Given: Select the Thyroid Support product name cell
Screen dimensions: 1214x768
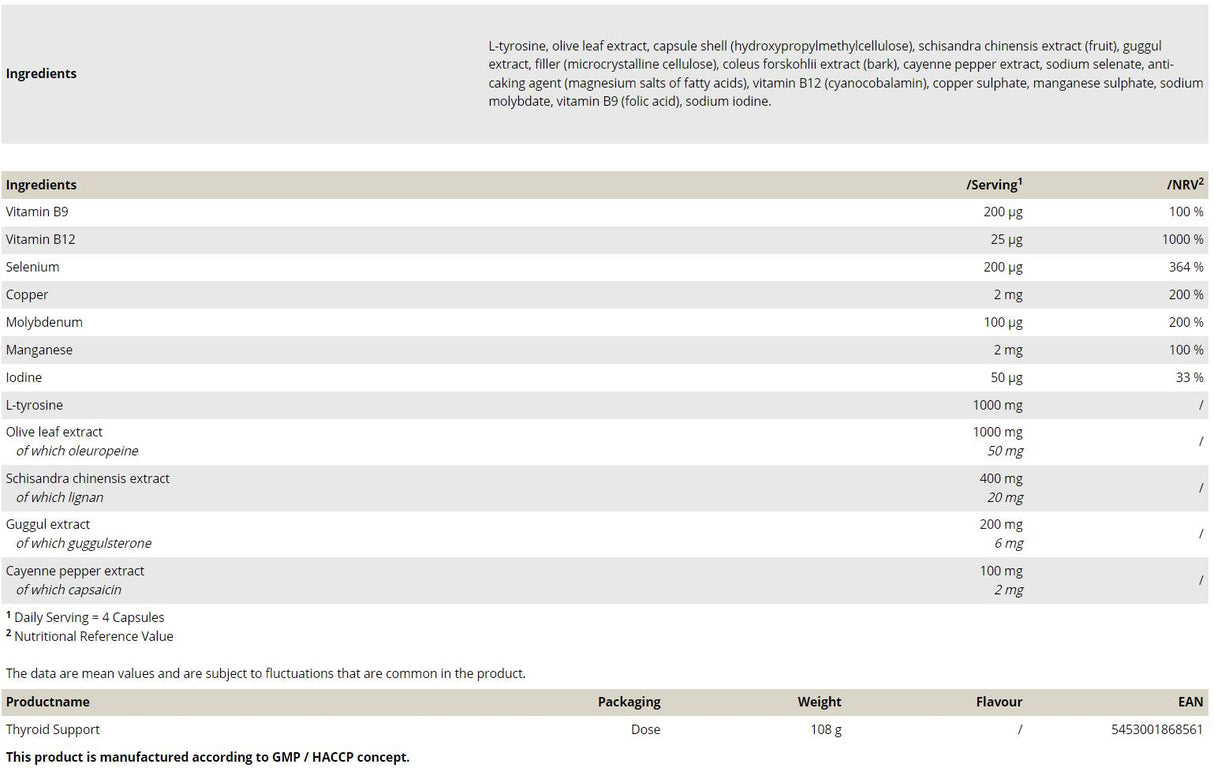Looking at the screenshot, I should pos(53,729).
